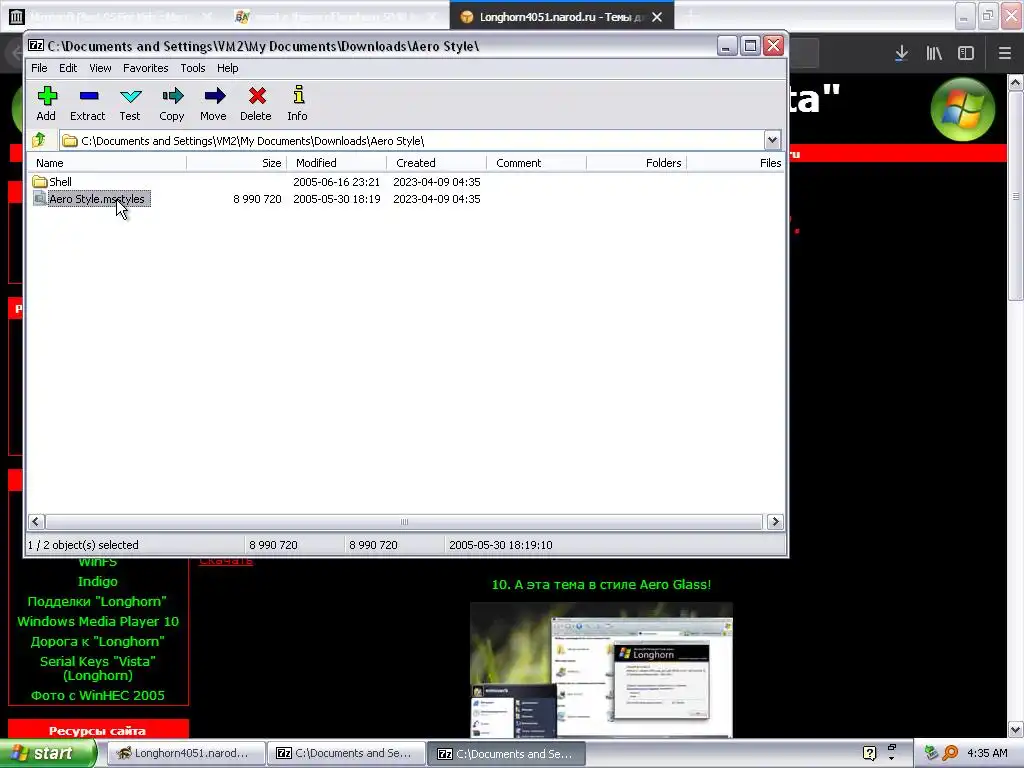The height and width of the screenshot is (768, 1024).
Task: Click browser page scroll down arrow
Action: (1016, 729)
